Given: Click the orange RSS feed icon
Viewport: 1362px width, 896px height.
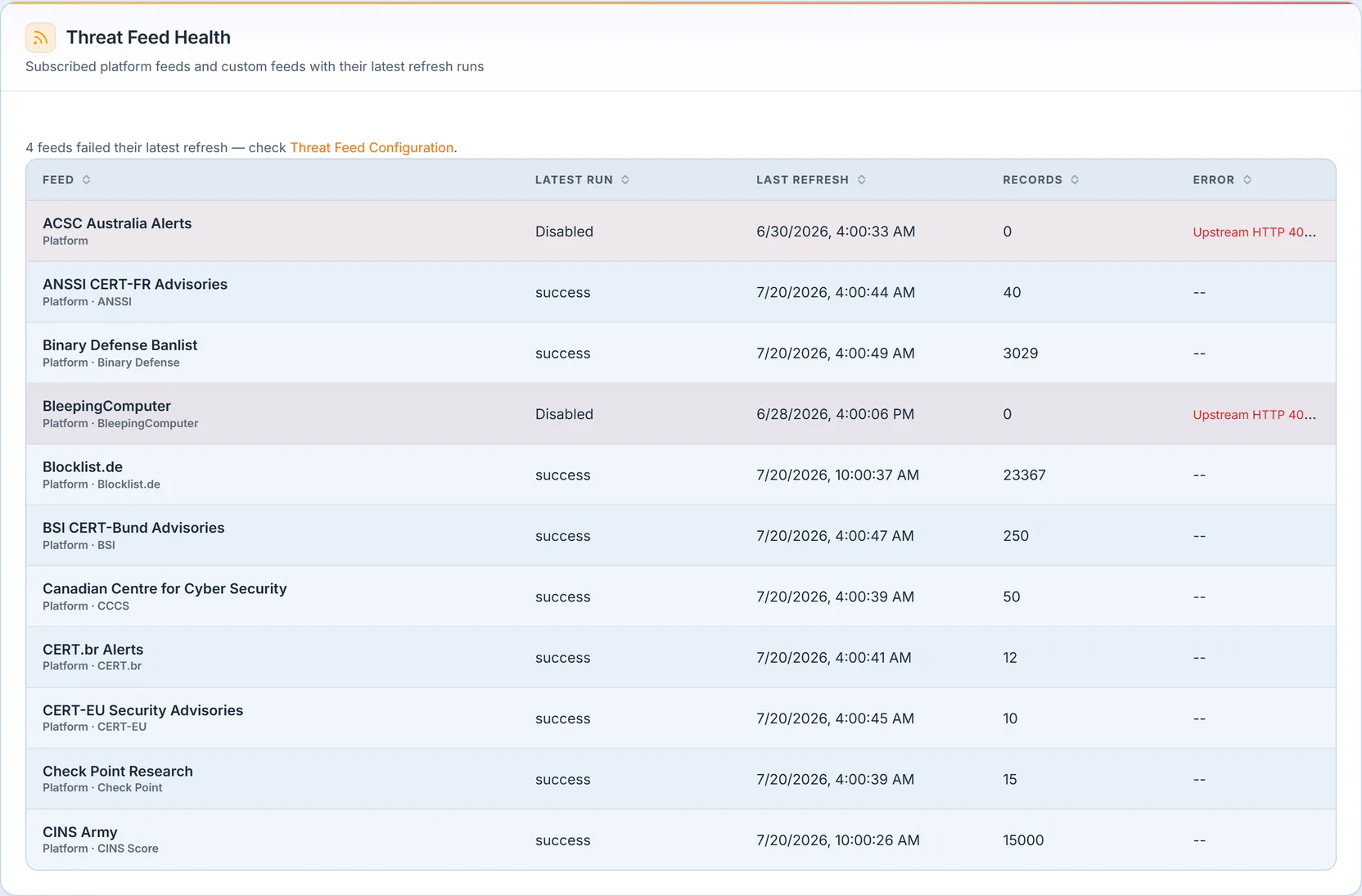Looking at the screenshot, I should [40, 38].
